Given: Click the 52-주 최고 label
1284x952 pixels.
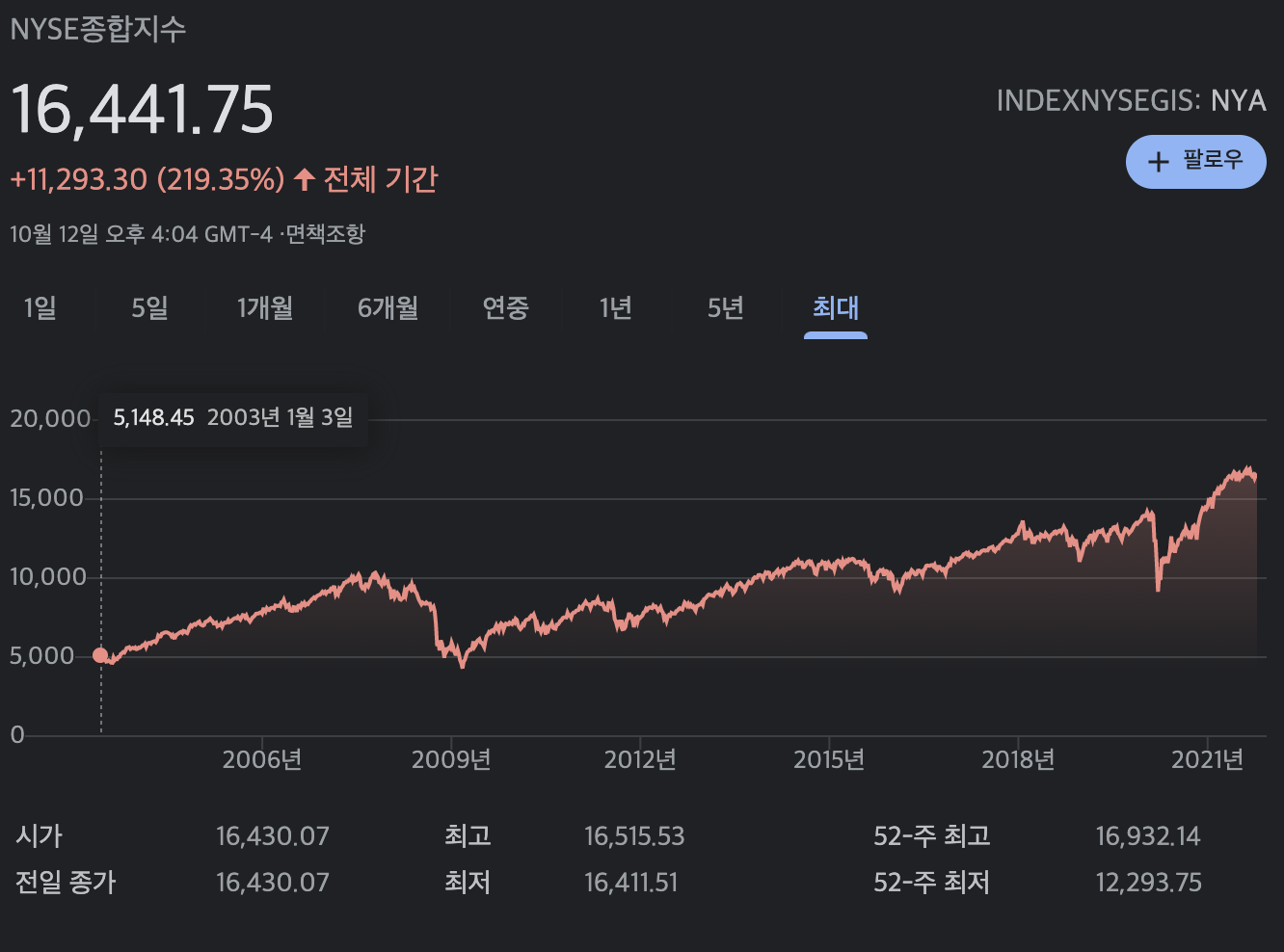Looking at the screenshot, I should pos(932,836).
